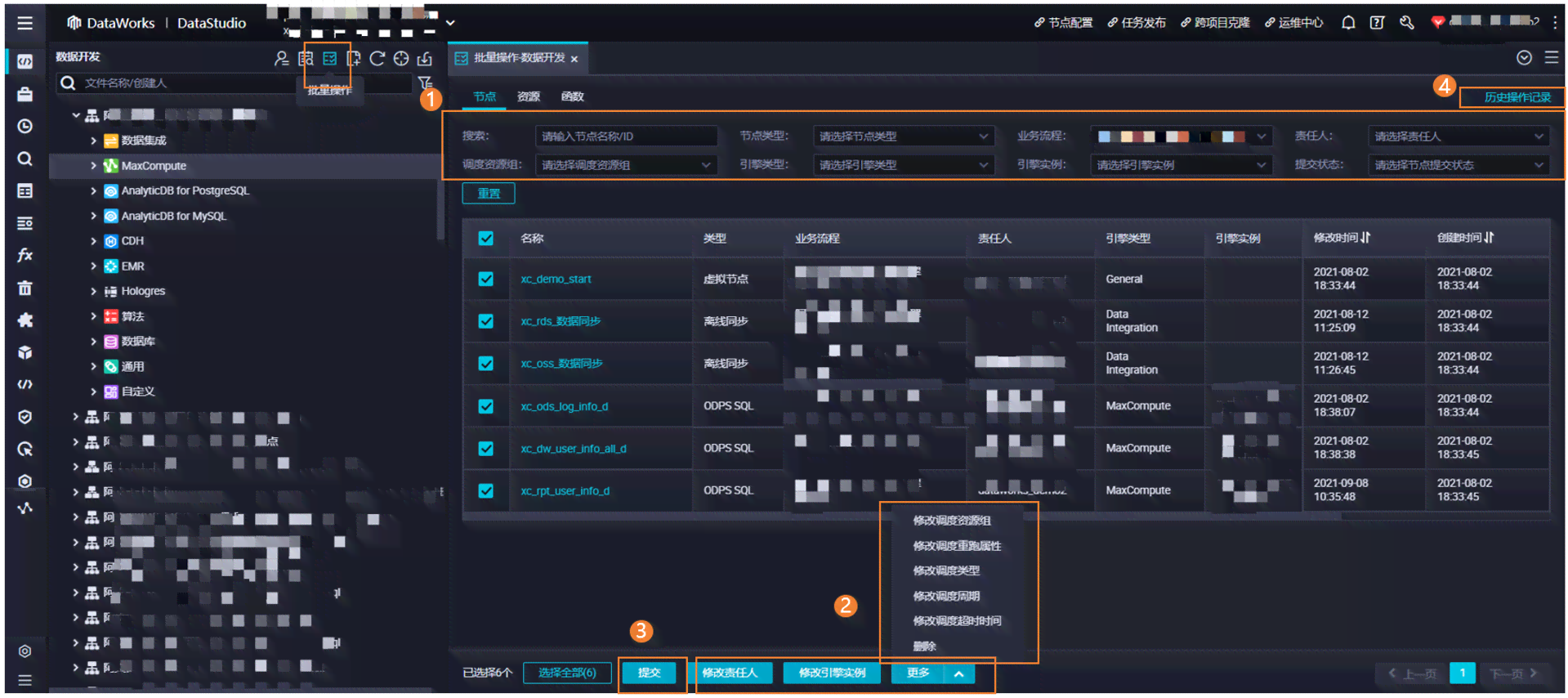
Task: Switch to the 函数 tab
Action: 573,96
